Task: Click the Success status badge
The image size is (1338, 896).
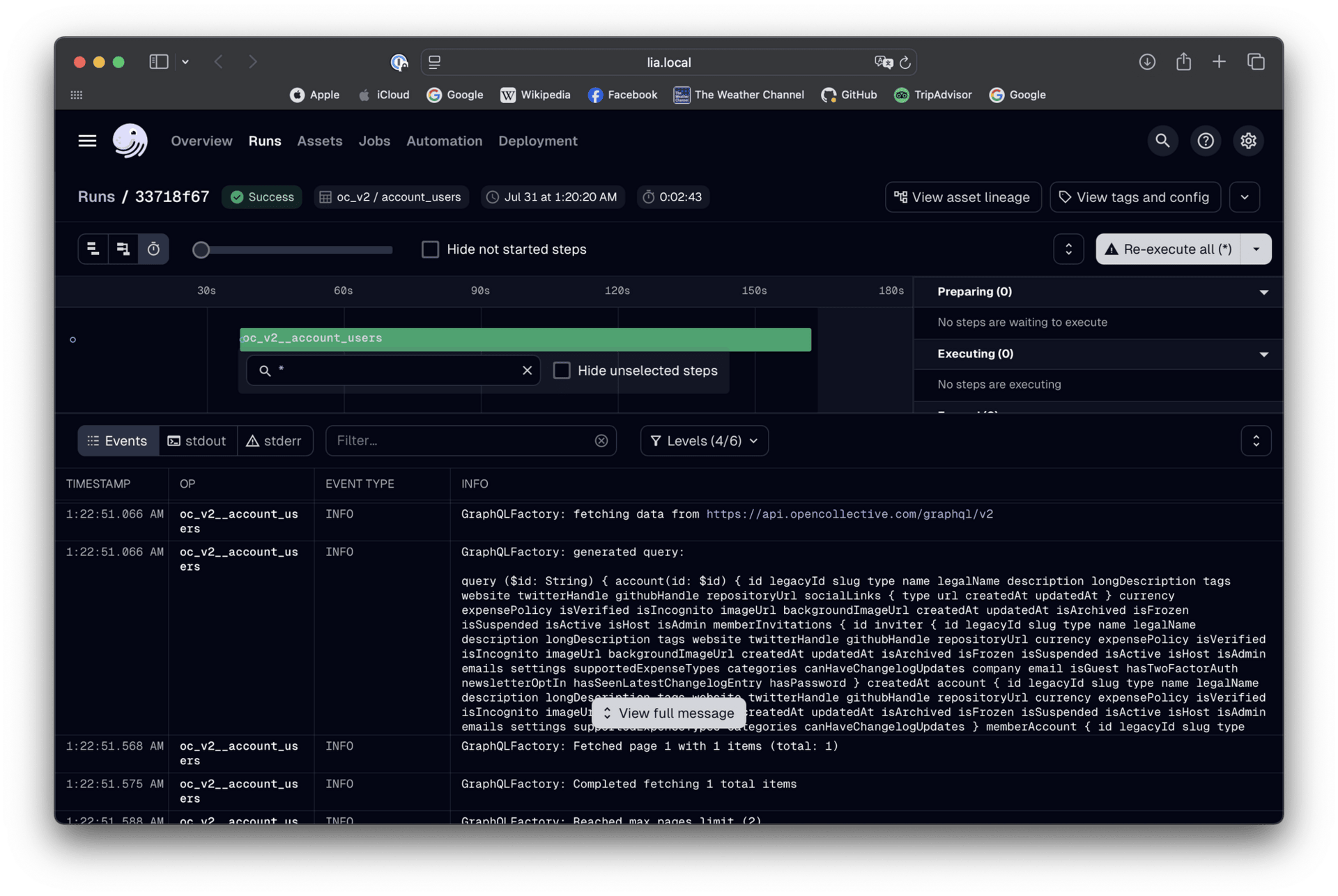Action: tap(262, 197)
